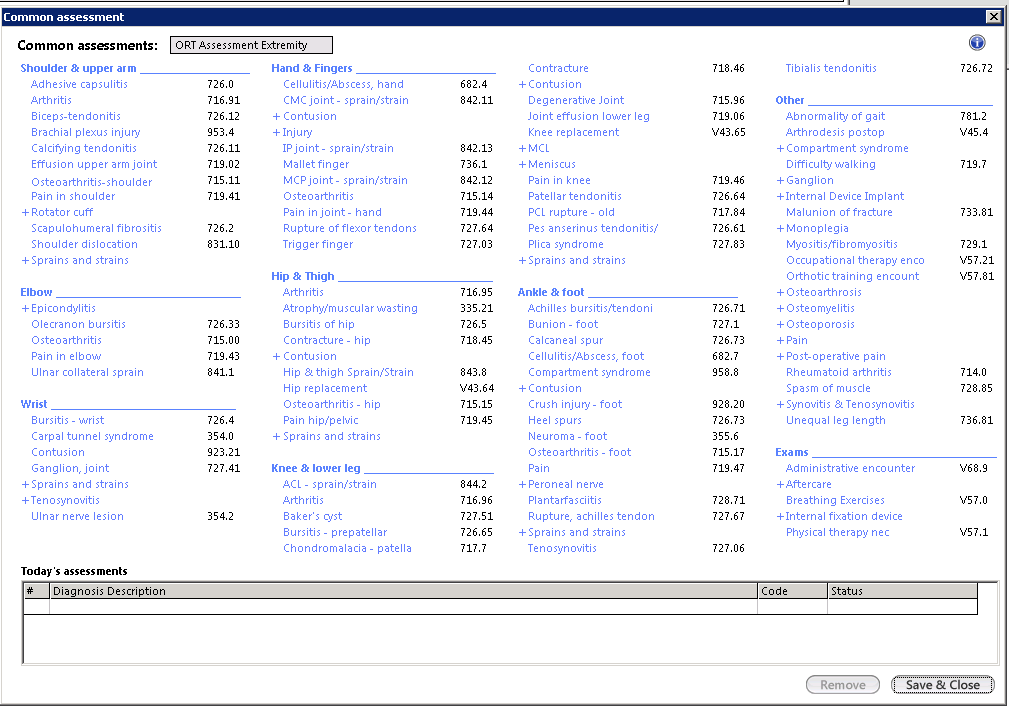
Task: Click the # column header
Action: [x=37, y=591]
